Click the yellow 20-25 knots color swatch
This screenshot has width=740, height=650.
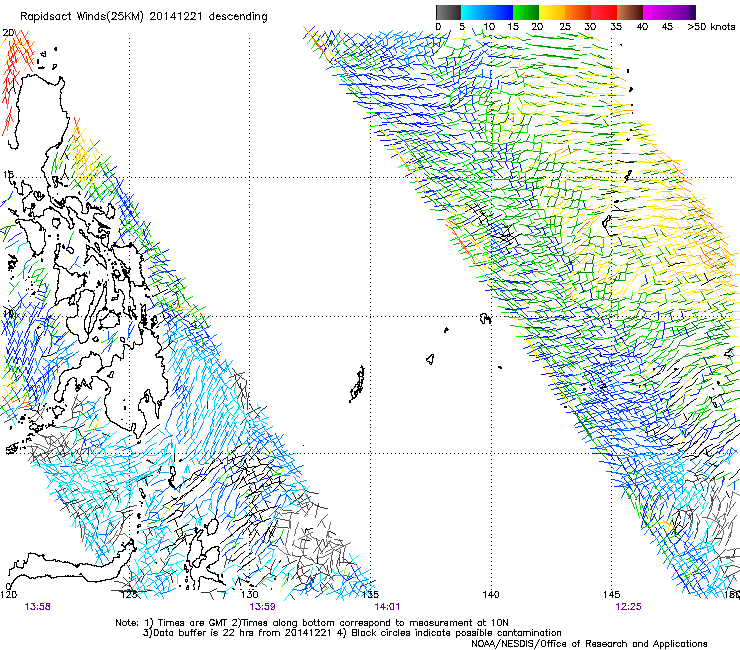tap(552, 12)
